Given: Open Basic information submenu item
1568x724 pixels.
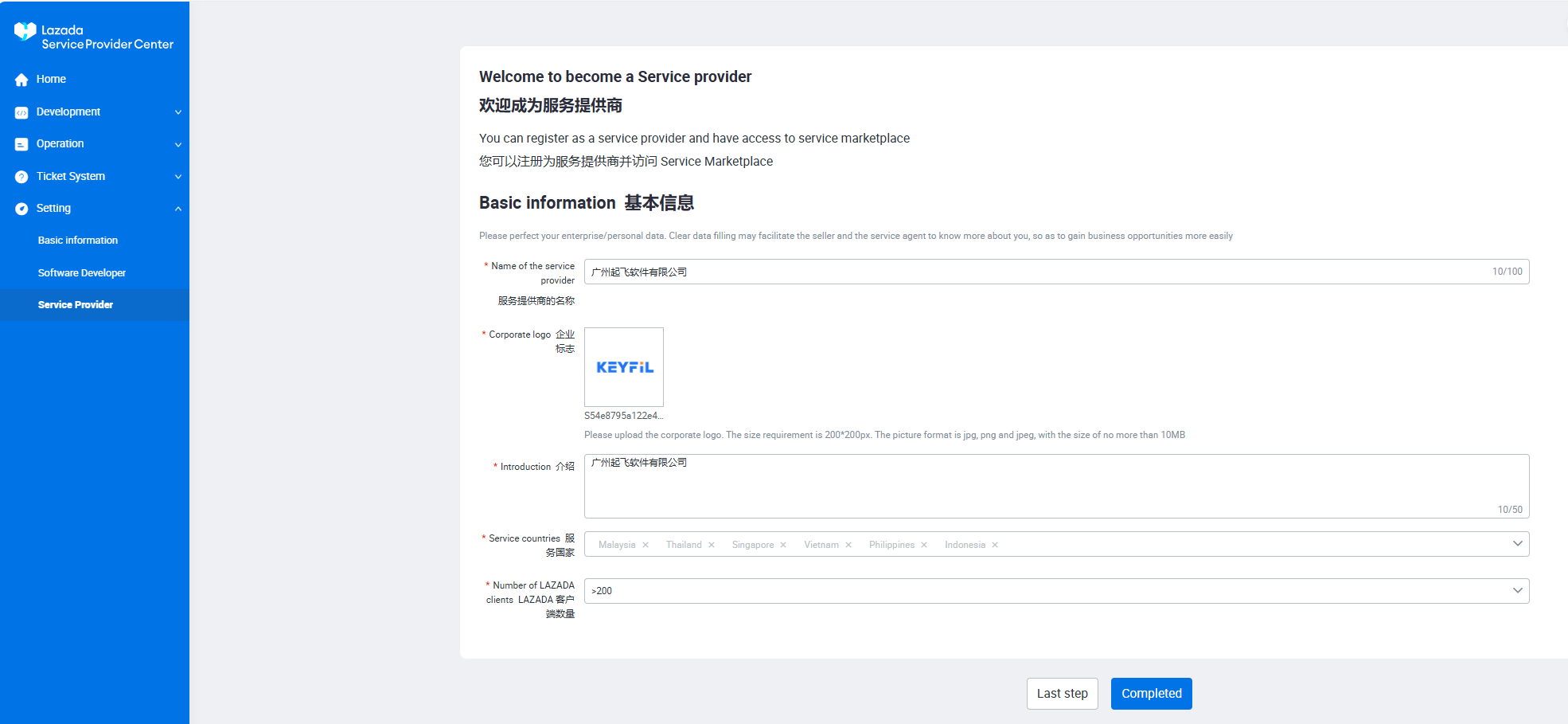Looking at the screenshot, I should click(x=78, y=241).
